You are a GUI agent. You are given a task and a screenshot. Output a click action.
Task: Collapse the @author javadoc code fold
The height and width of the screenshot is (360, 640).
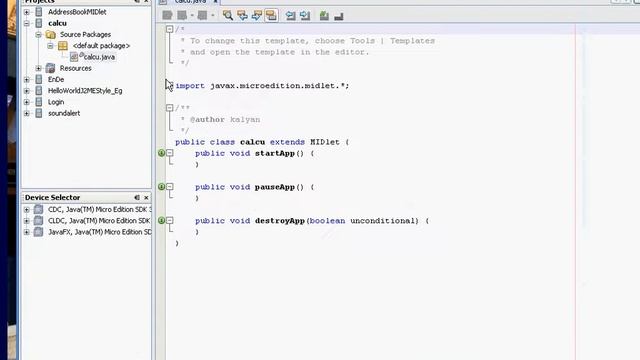point(169,108)
